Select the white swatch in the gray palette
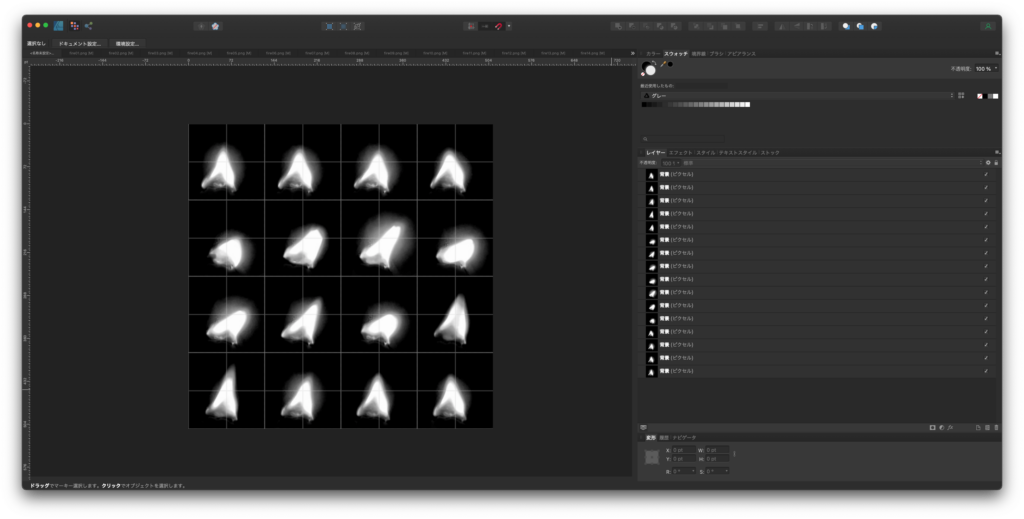The width and height of the screenshot is (1024, 519). coord(746,104)
